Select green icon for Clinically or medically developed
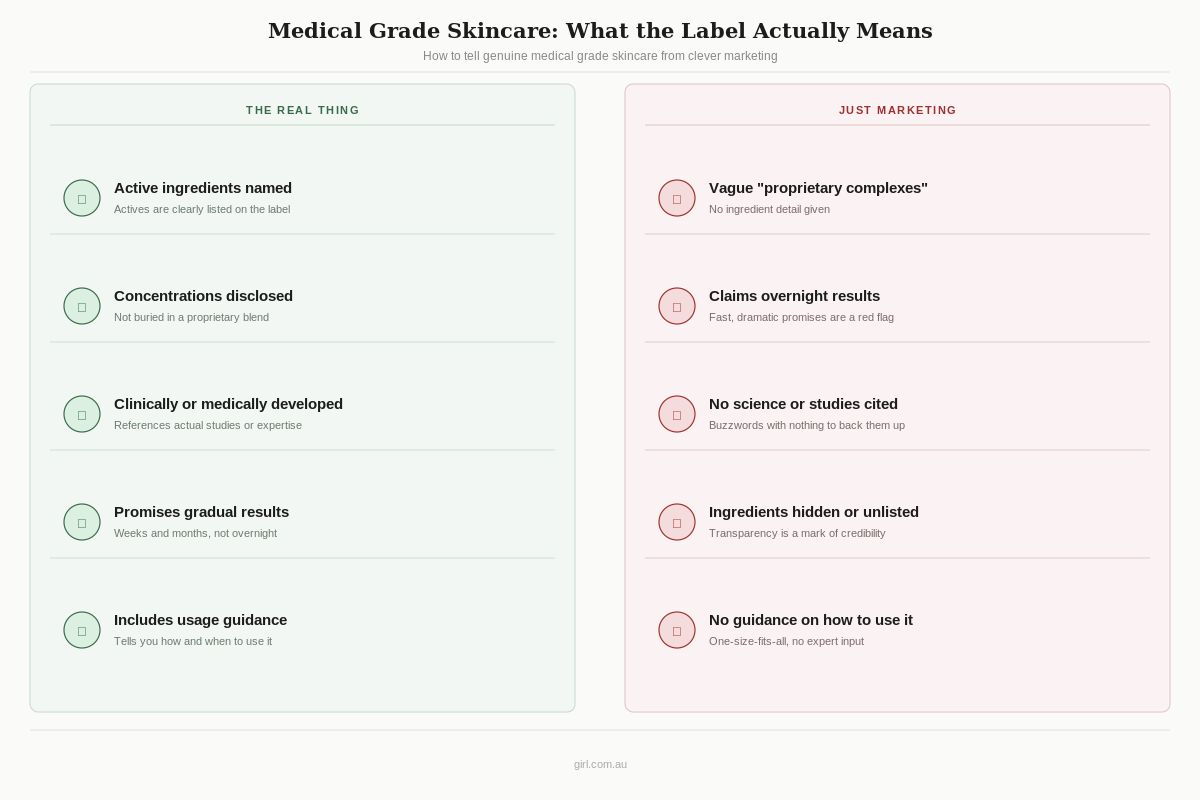 (82, 414)
